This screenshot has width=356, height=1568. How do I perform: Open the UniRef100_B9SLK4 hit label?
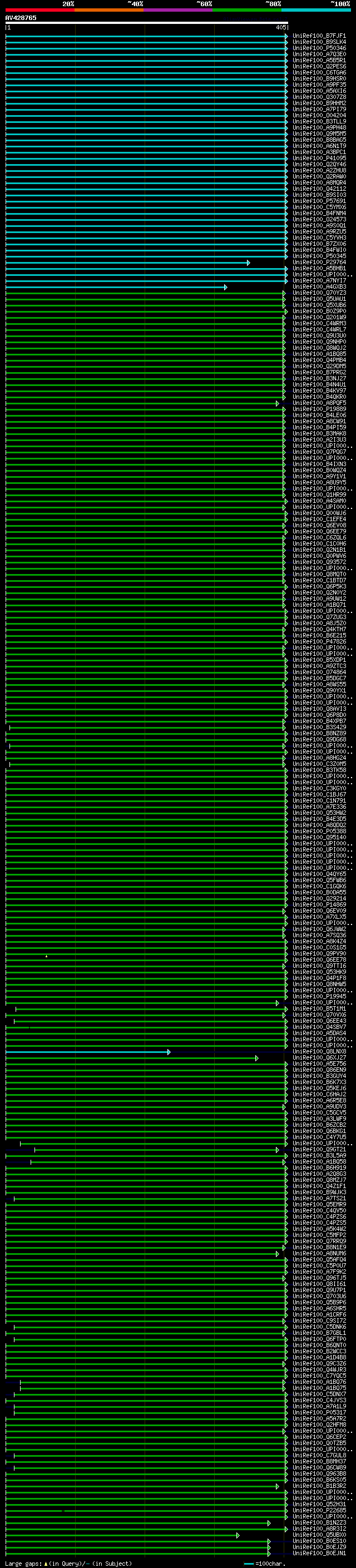[319, 42]
